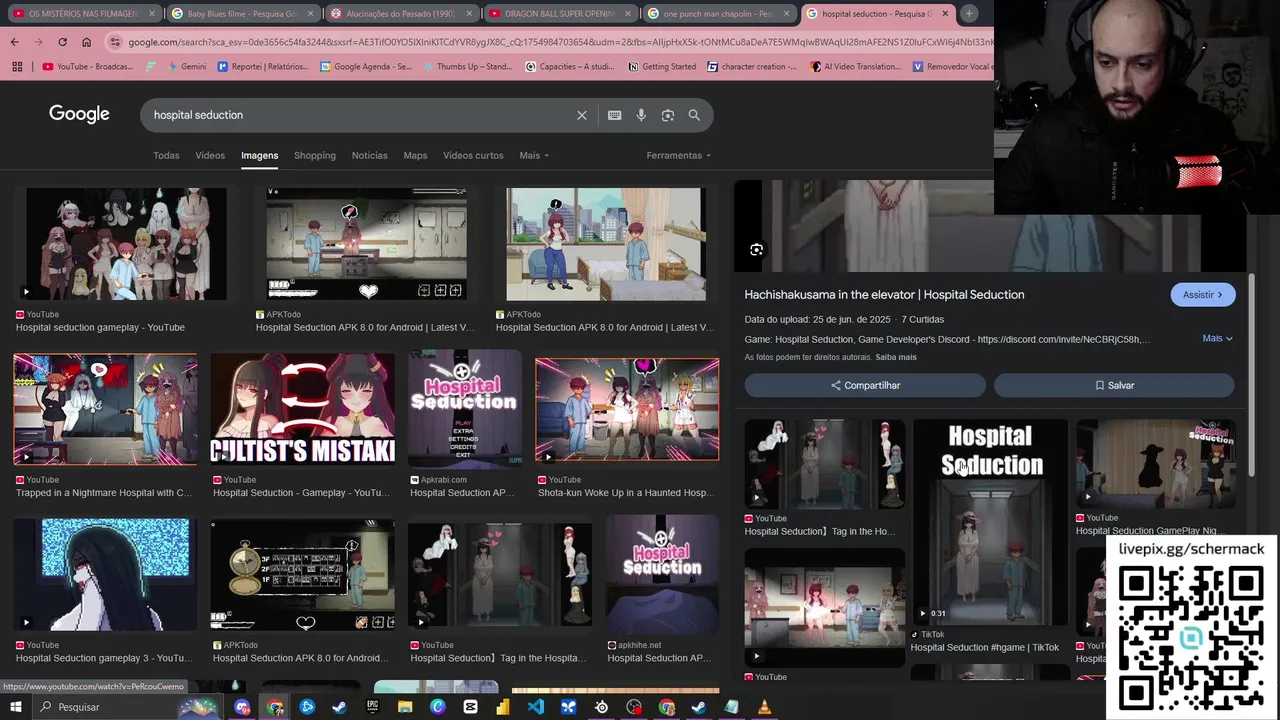Start voice search with microphone icon
Screen dimensions: 1280x720
click(x=641, y=115)
